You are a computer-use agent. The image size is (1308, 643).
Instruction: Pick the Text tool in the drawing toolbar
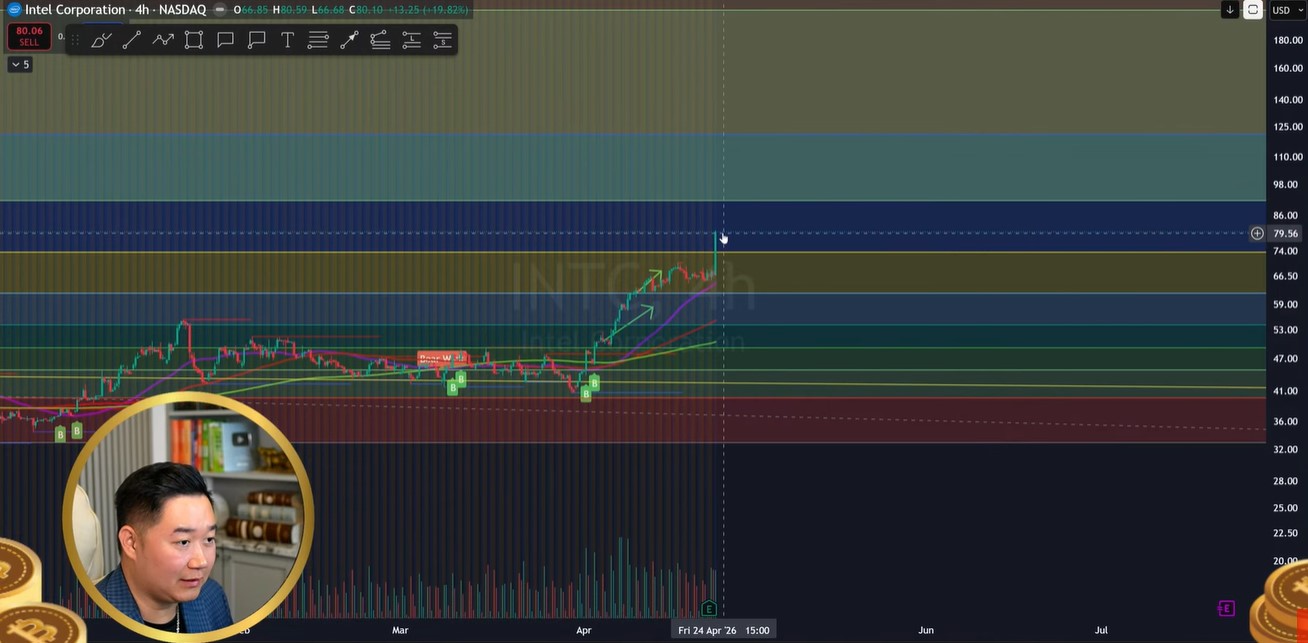point(287,40)
